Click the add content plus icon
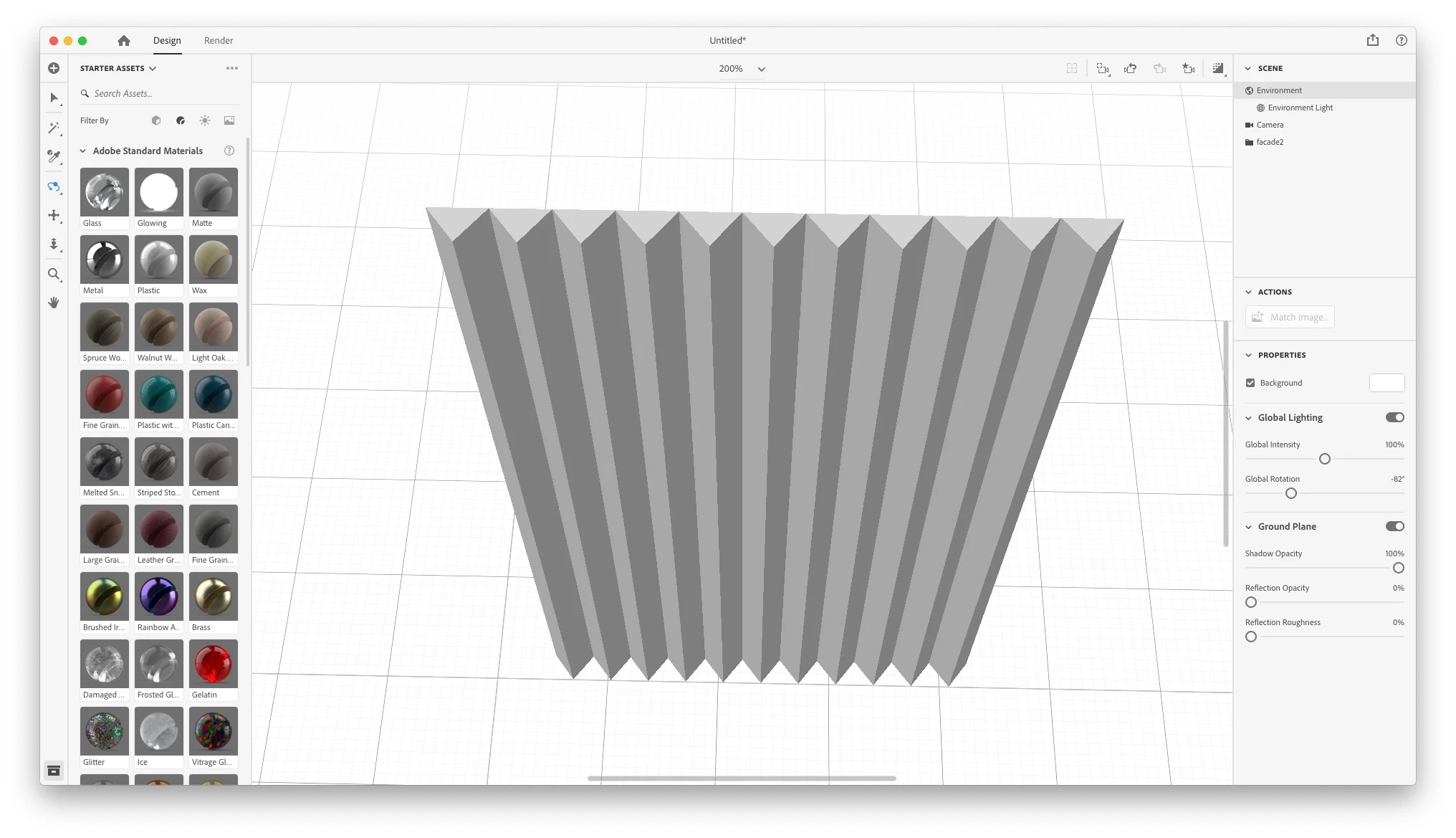Viewport: 1456px width, 838px height. 54,68
